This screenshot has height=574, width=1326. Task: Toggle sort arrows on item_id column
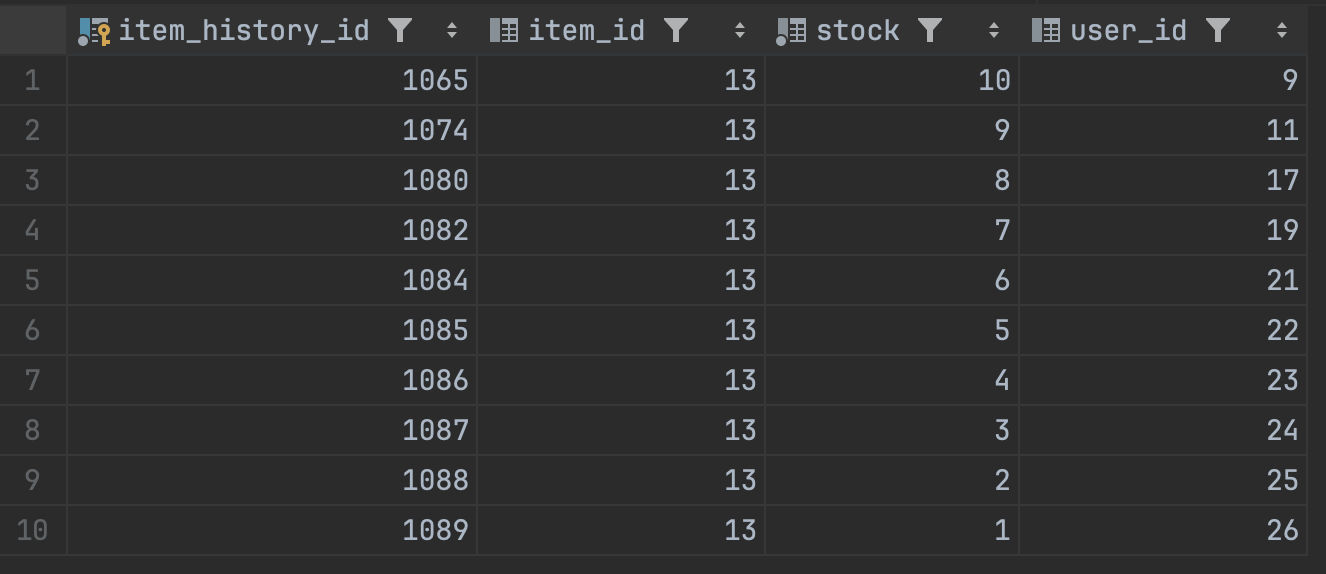[x=740, y=31]
